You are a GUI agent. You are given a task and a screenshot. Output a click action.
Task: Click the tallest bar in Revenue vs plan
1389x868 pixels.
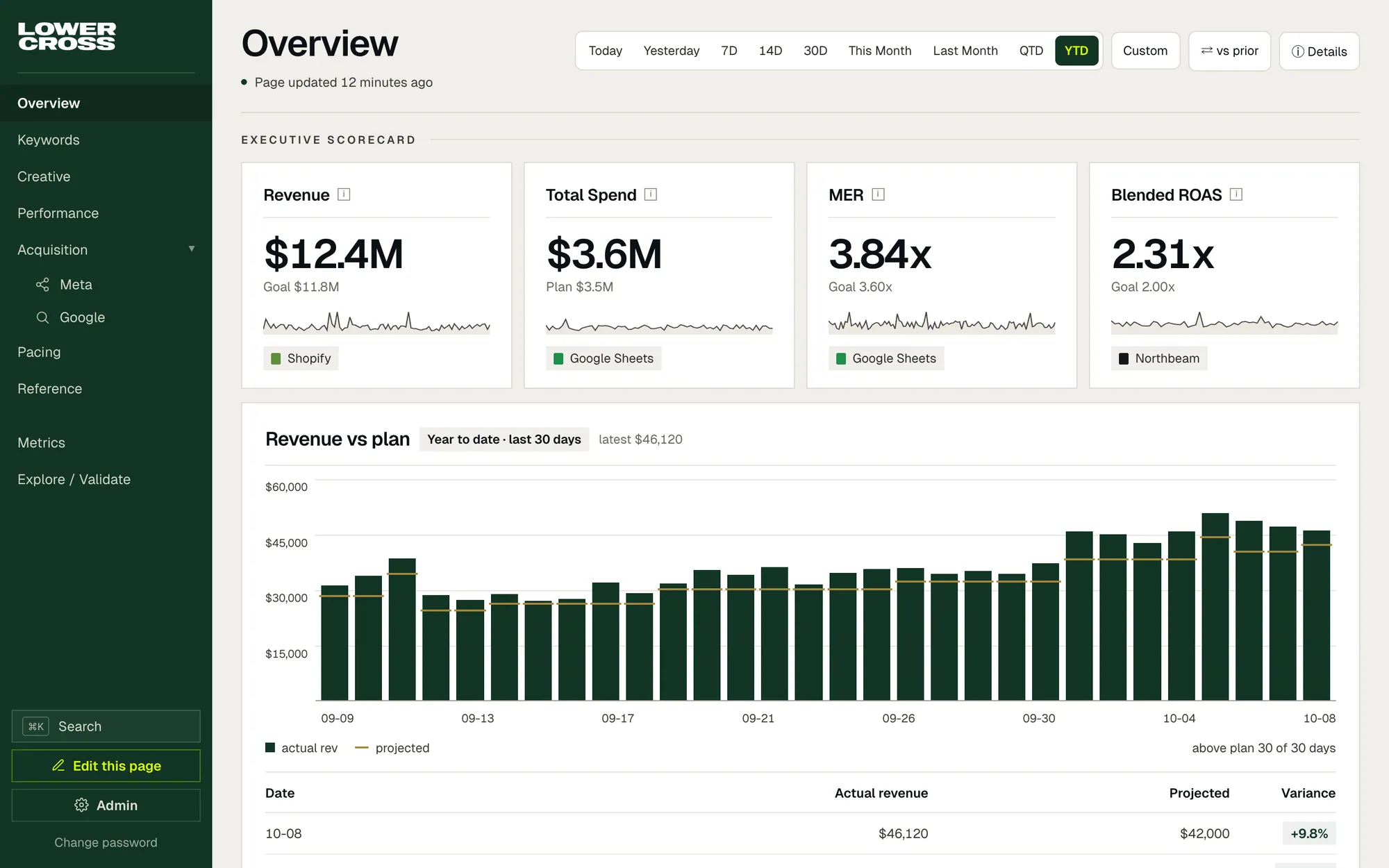1215,607
